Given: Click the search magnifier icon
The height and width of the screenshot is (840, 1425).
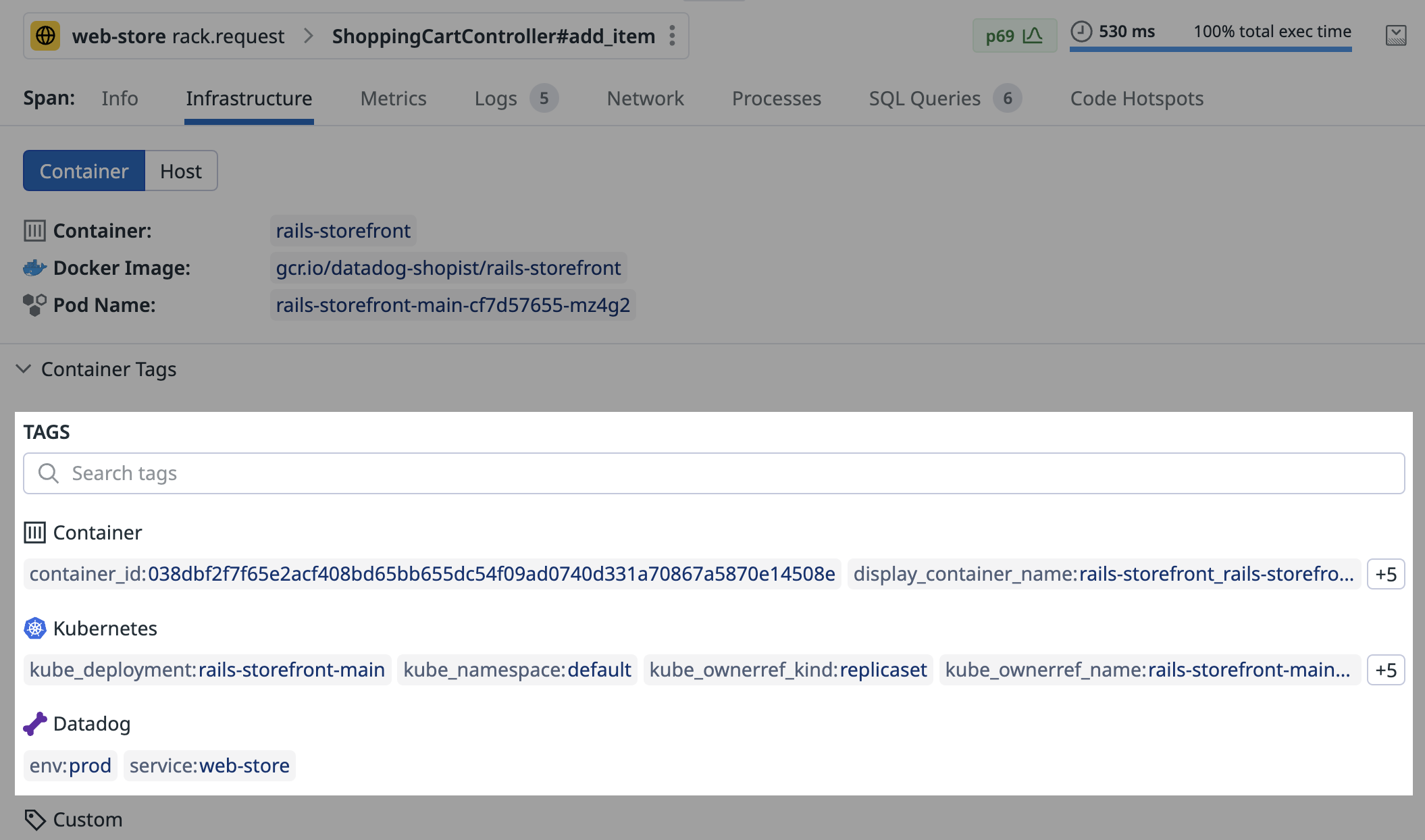Looking at the screenshot, I should pos(48,473).
